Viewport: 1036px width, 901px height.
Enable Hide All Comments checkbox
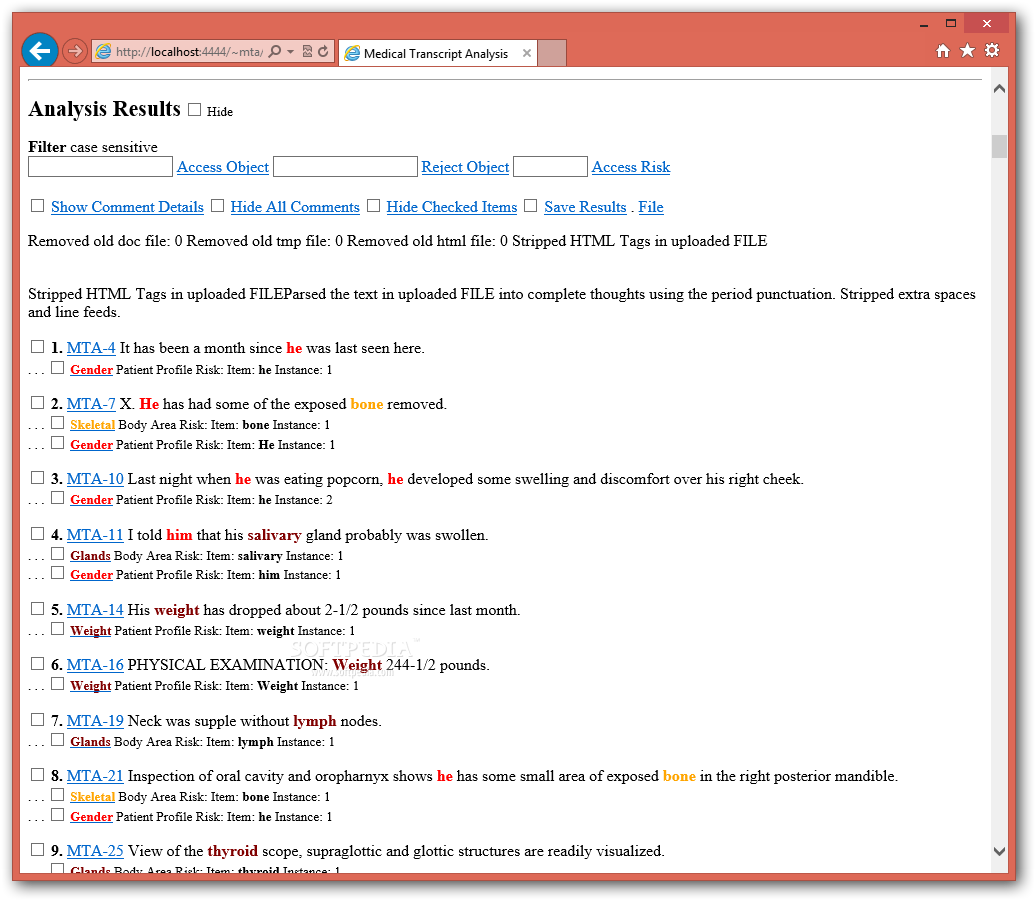217,206
